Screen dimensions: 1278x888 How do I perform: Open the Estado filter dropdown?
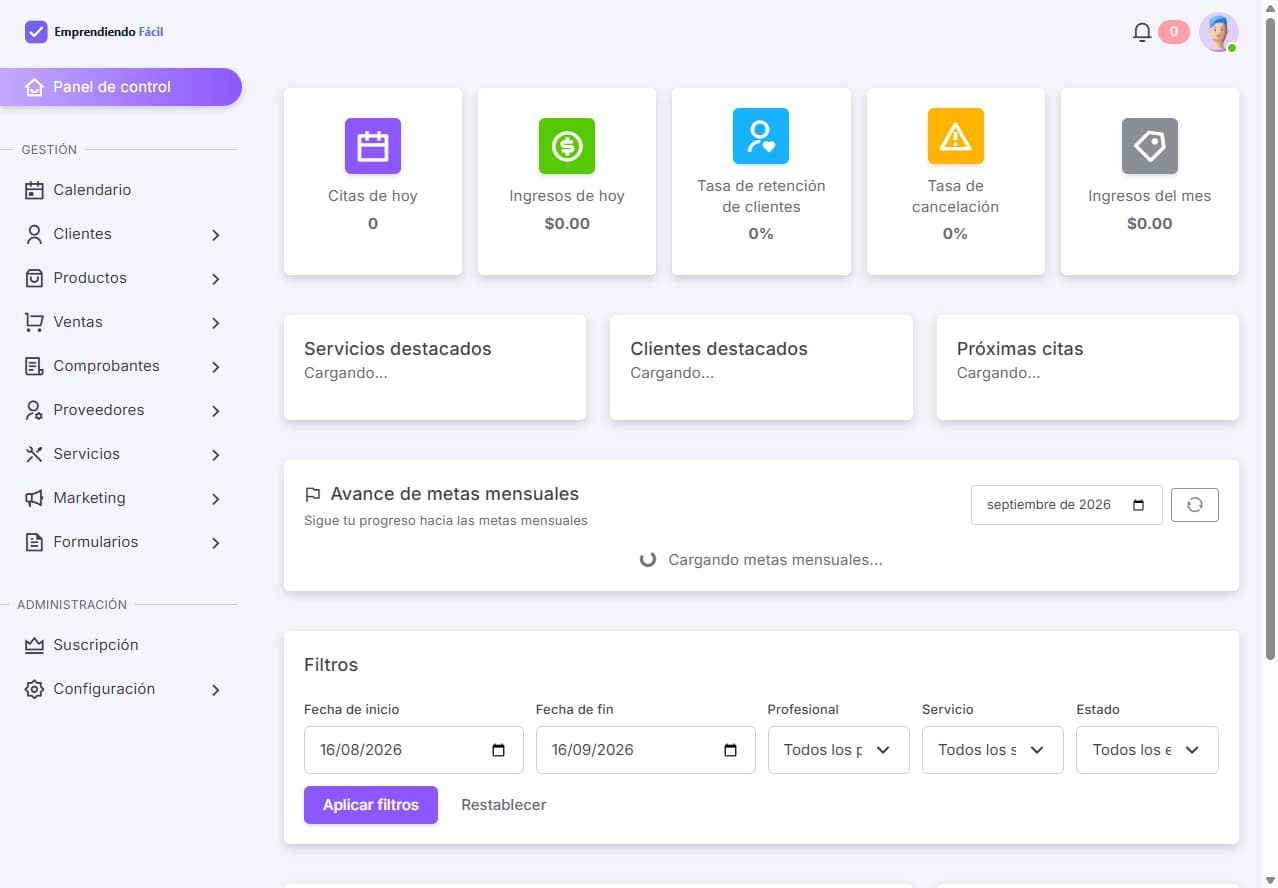[1147, 750]
